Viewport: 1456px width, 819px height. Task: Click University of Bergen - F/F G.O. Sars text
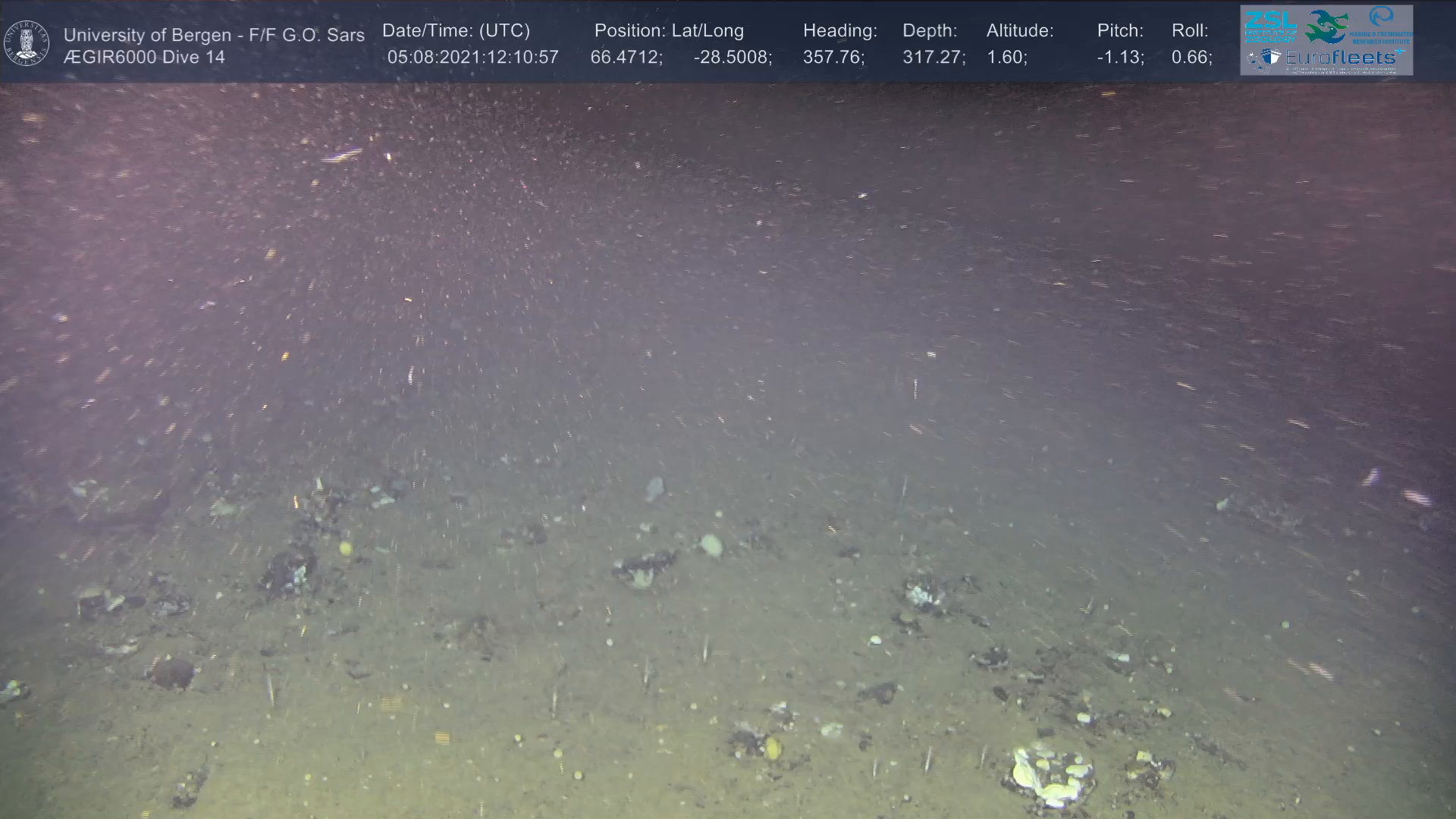[214, 35]
